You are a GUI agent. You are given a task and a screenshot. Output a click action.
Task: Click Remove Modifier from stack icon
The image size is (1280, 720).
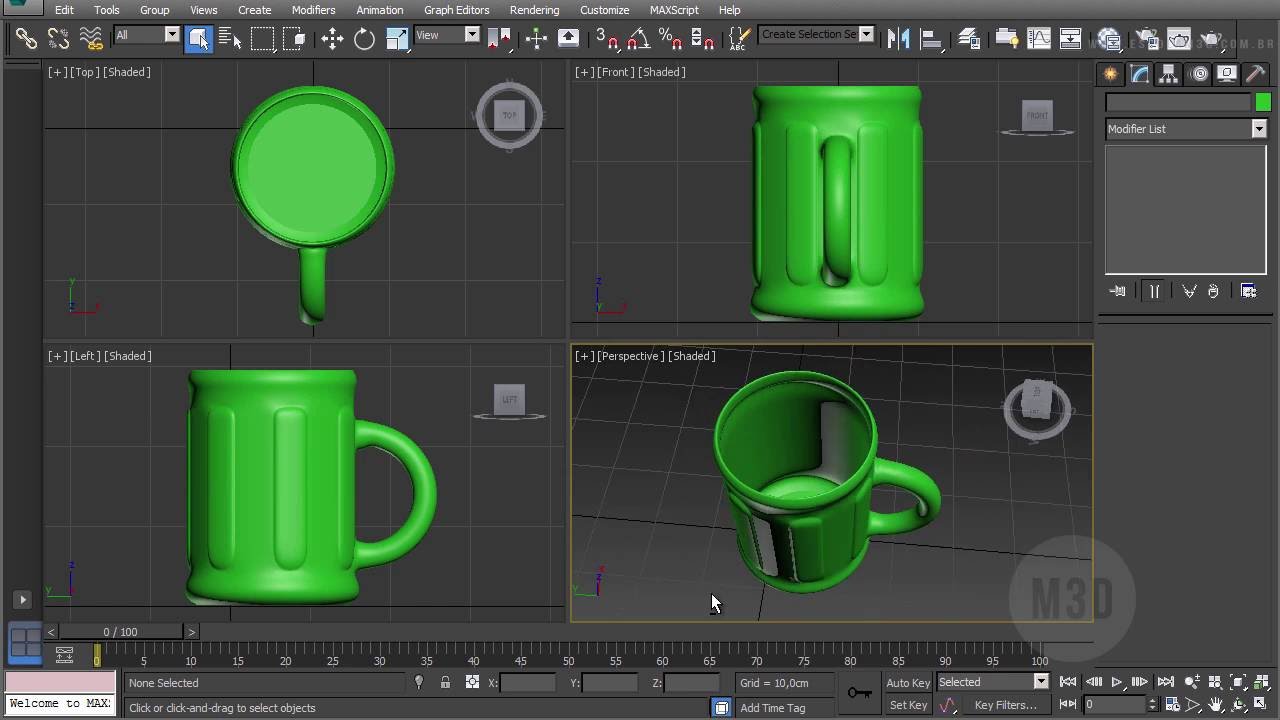pyautogui.click(x=1213, y=291)
